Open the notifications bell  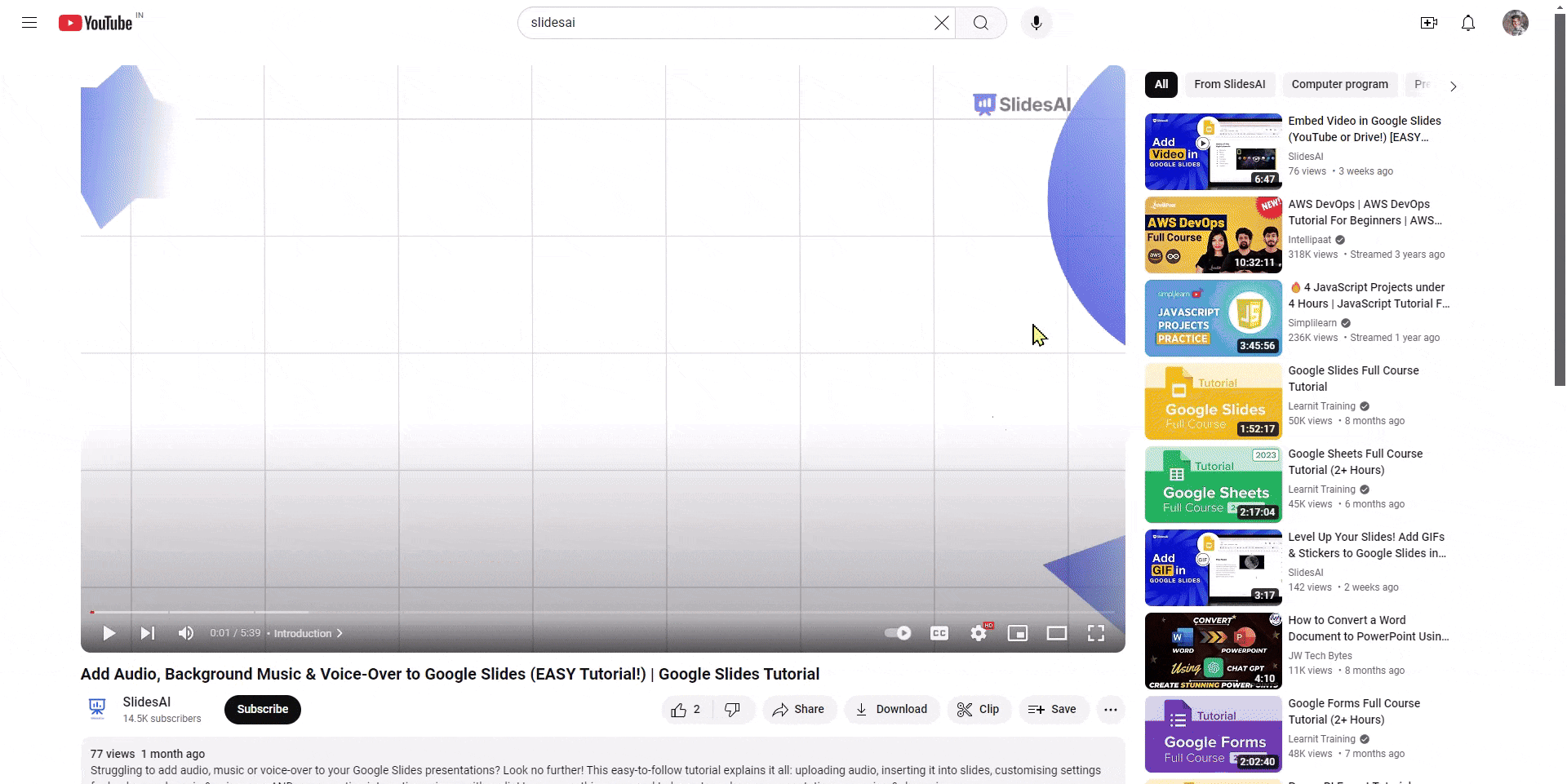pyautogui.click(x=1467, y=23)
